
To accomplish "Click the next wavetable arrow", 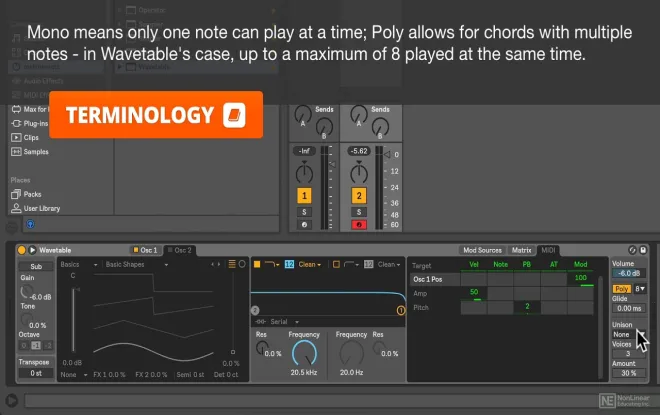I will pyautogui.click(x=219, y=264).
